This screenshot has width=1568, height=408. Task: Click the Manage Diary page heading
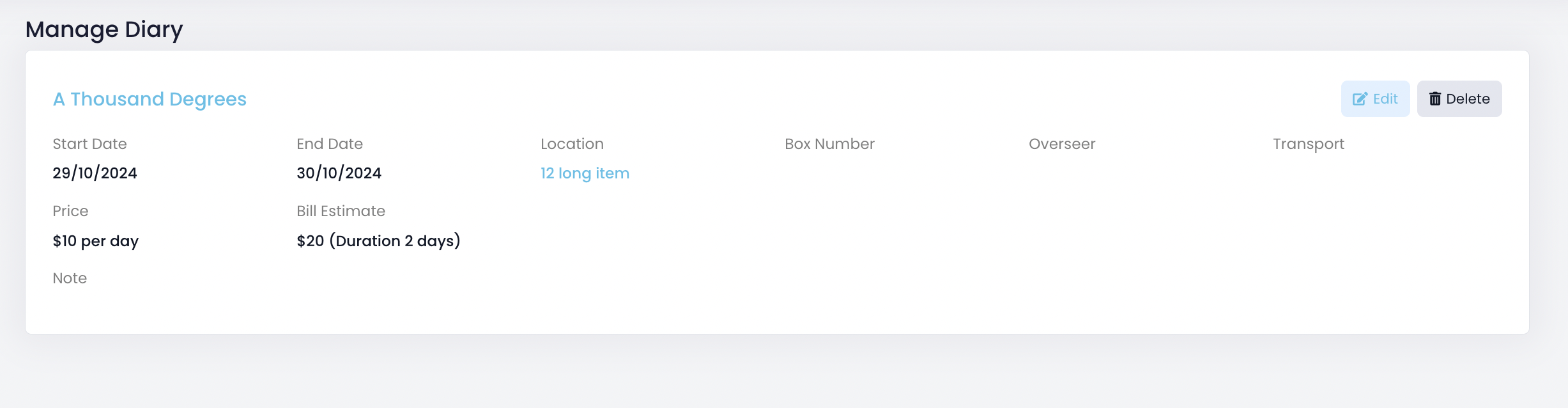pos(104,29)
